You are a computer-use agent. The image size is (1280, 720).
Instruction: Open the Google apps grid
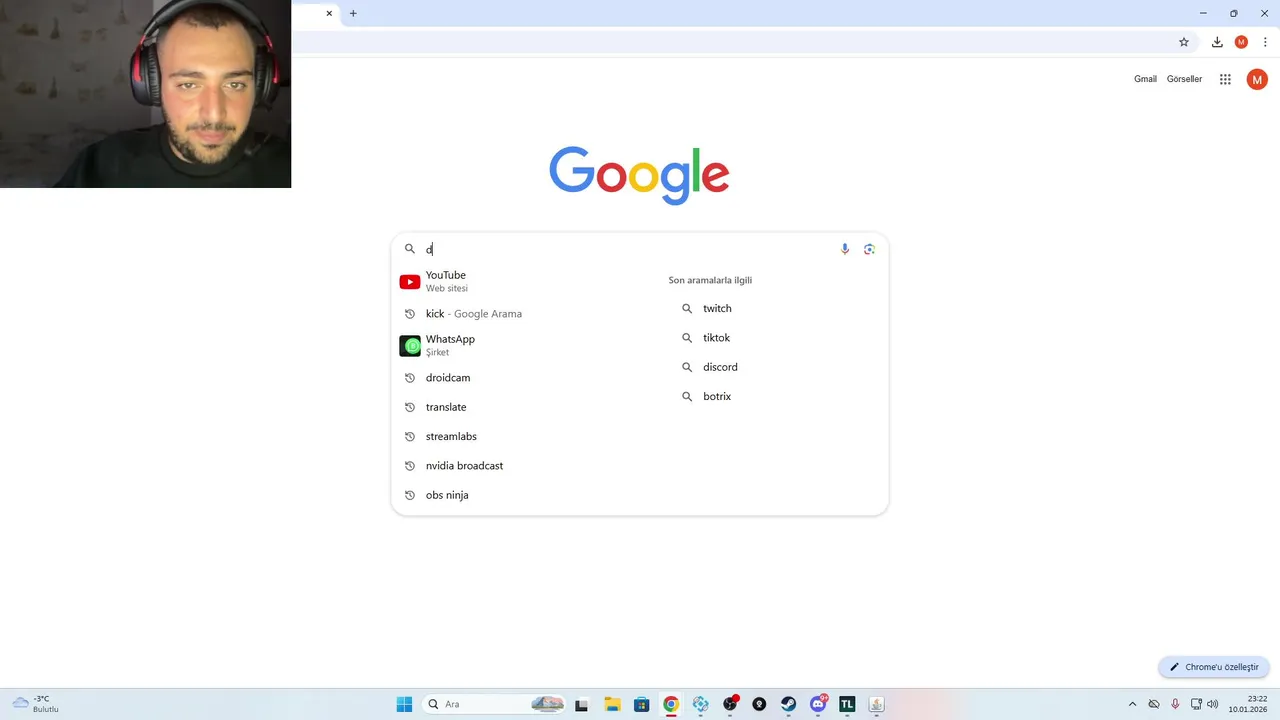click(x=1225, y=79)
